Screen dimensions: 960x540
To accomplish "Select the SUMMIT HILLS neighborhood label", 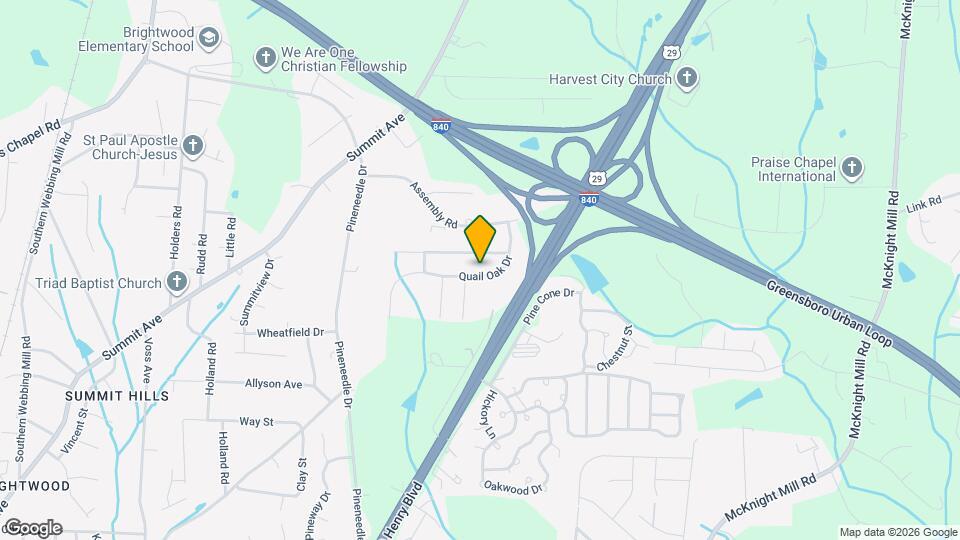I will [117, 396].
